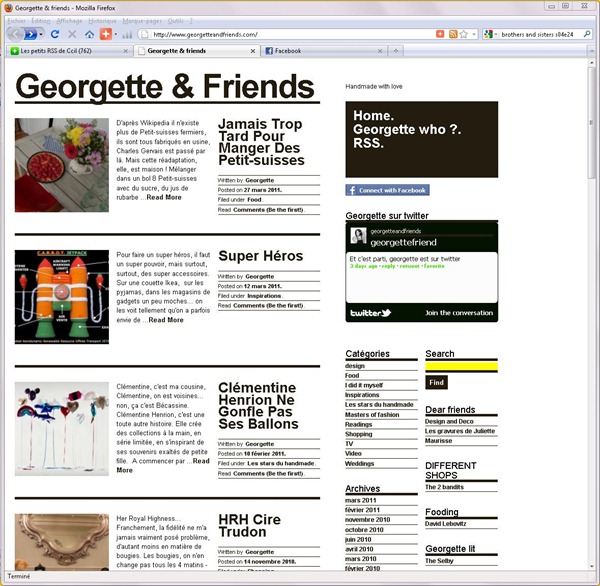Close the Facebook tab
This screenshot has height=586, width=600.
tap(380, 51)
